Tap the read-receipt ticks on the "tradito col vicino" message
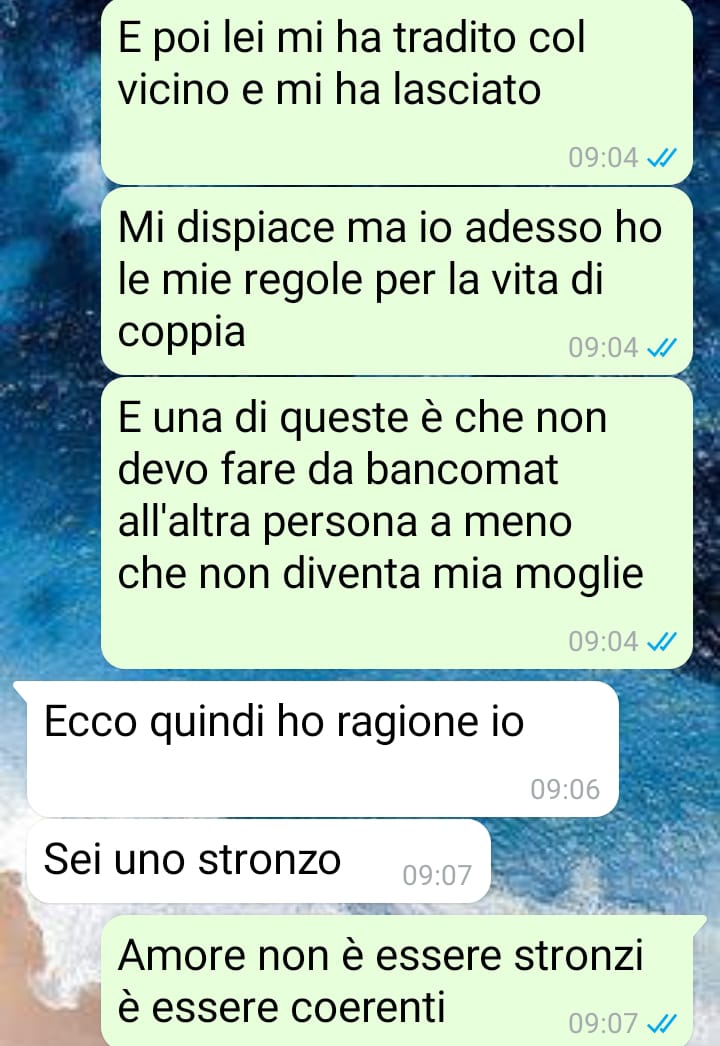 click(x=662, y=158)
